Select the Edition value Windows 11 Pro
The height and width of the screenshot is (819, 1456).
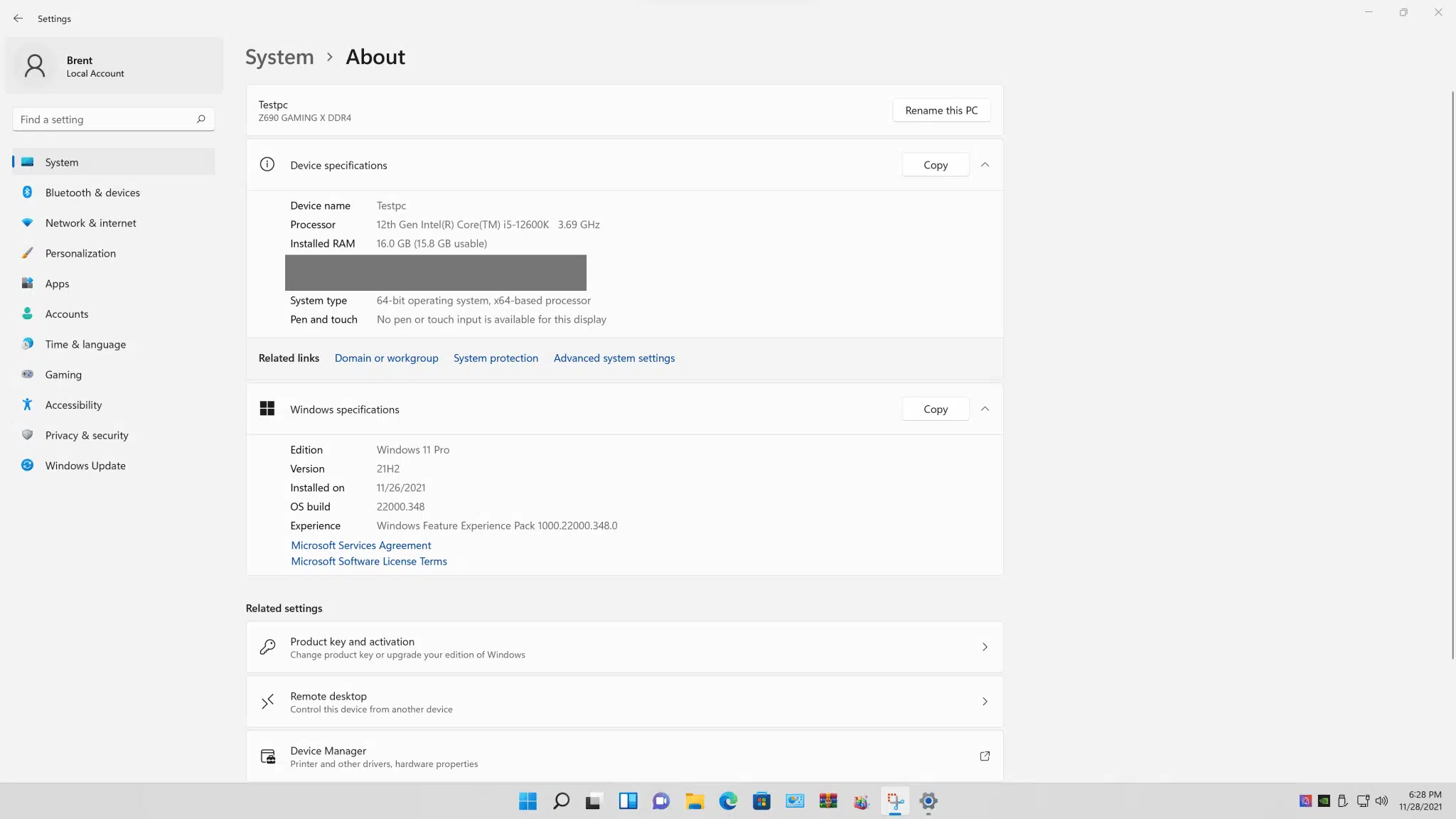point(412,450)
